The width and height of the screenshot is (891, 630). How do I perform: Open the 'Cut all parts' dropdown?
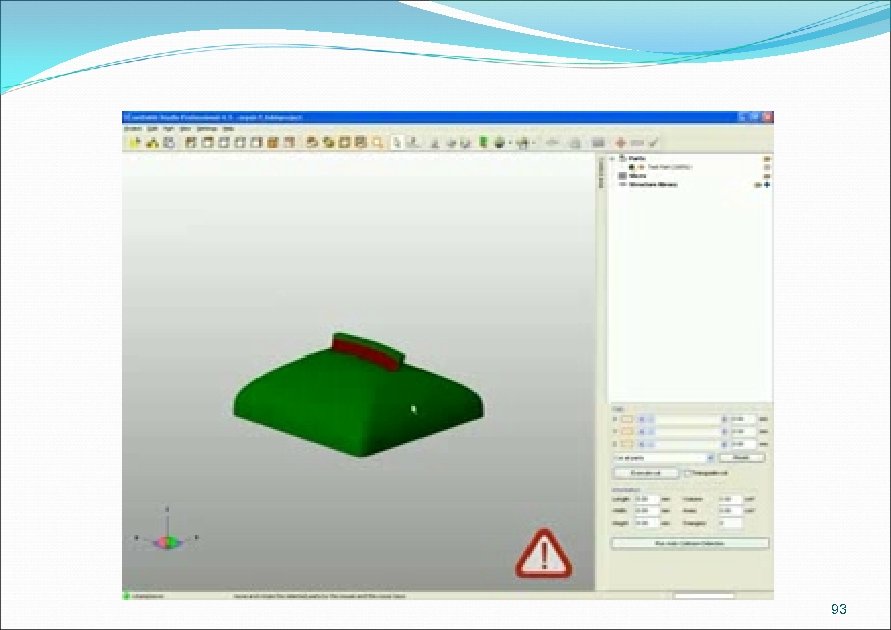(x=710, y=458)
